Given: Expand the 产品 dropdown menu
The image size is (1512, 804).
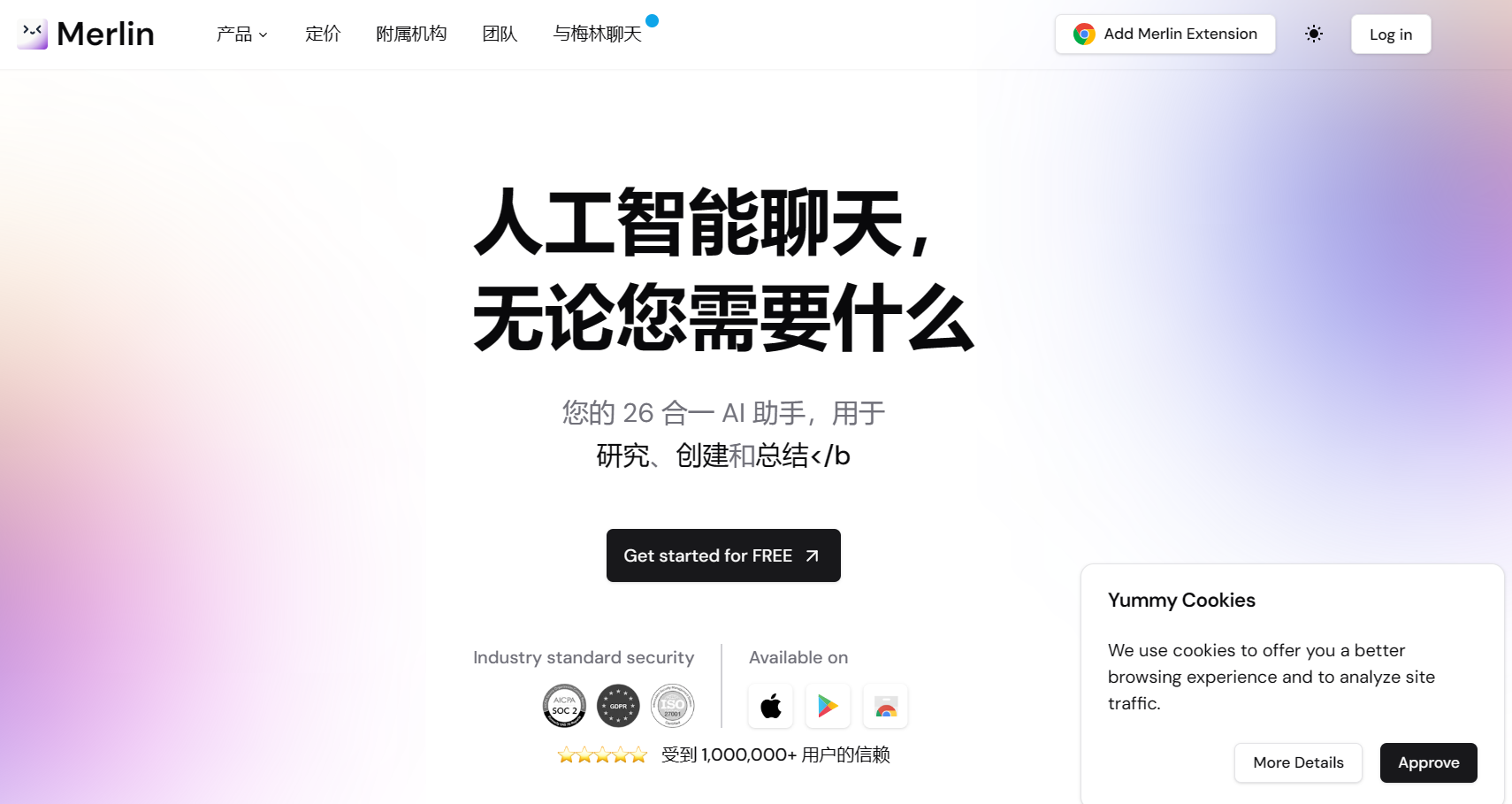Looking at the screenshot, I should pyautogui.click(x=242, y=34).
